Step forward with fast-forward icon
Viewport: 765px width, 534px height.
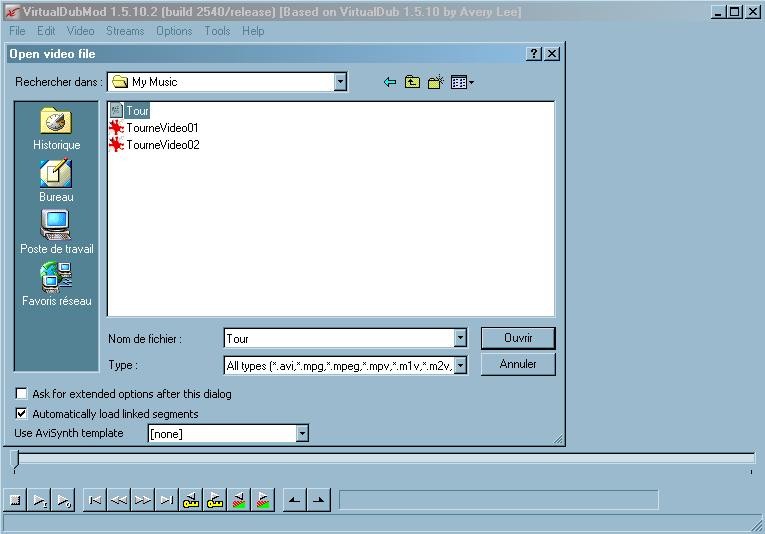142,500
